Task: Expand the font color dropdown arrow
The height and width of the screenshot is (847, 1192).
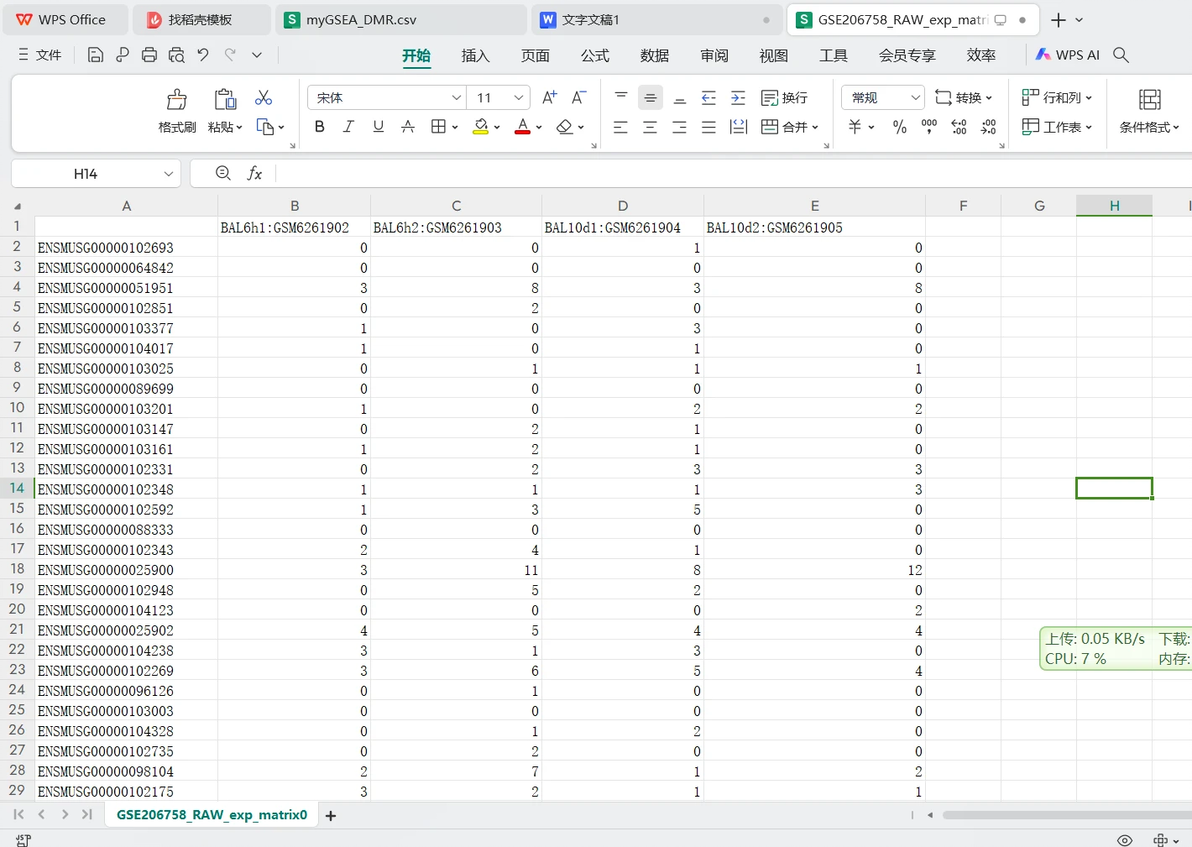Action: coord(538,128)
